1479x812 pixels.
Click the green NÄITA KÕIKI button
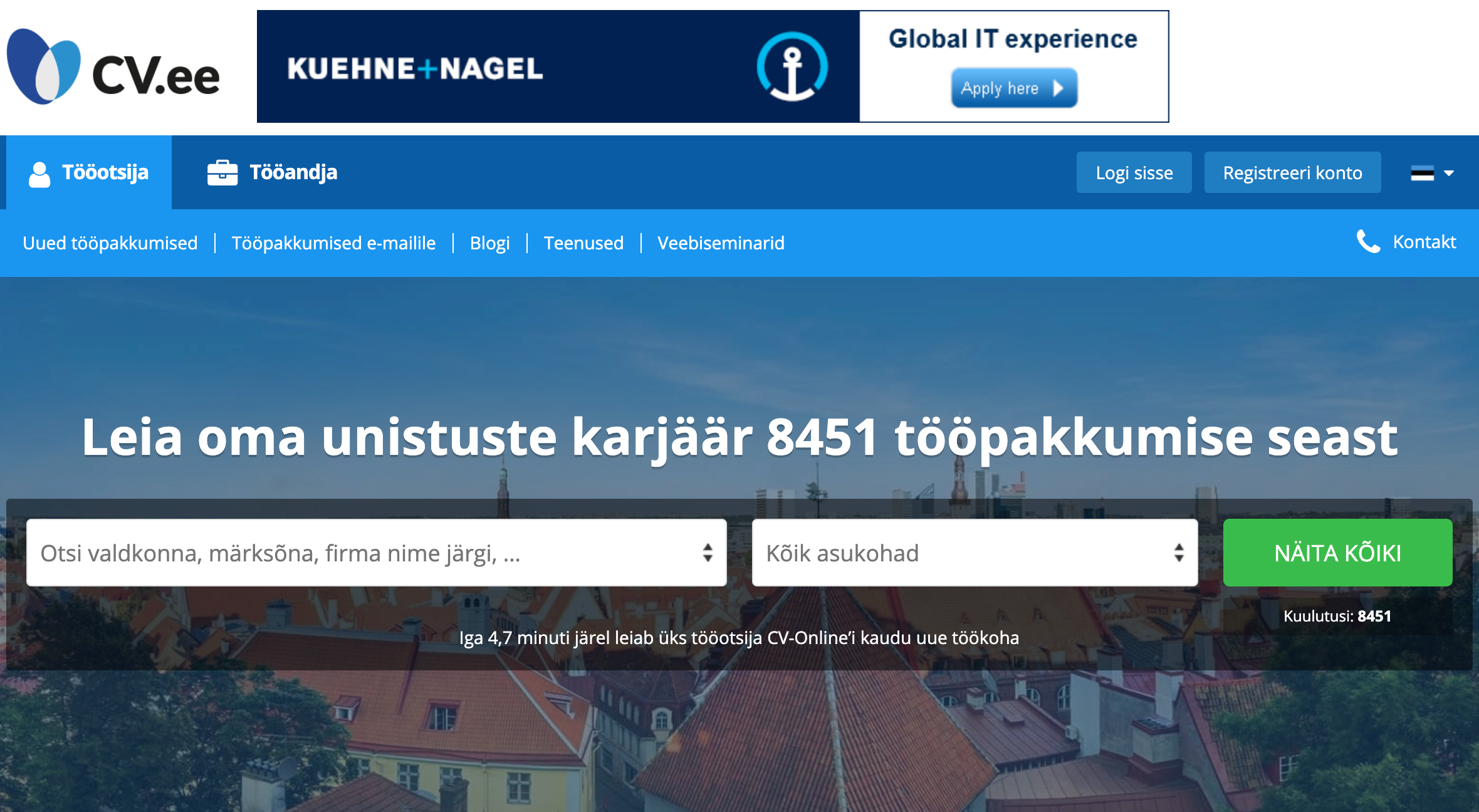pyautogui.click(x=1338, y=553)
